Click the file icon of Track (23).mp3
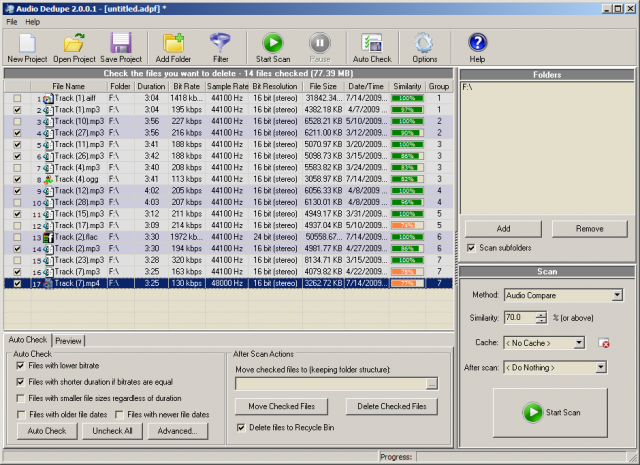Viewport: 640px width, 465px height. [48, 260]
